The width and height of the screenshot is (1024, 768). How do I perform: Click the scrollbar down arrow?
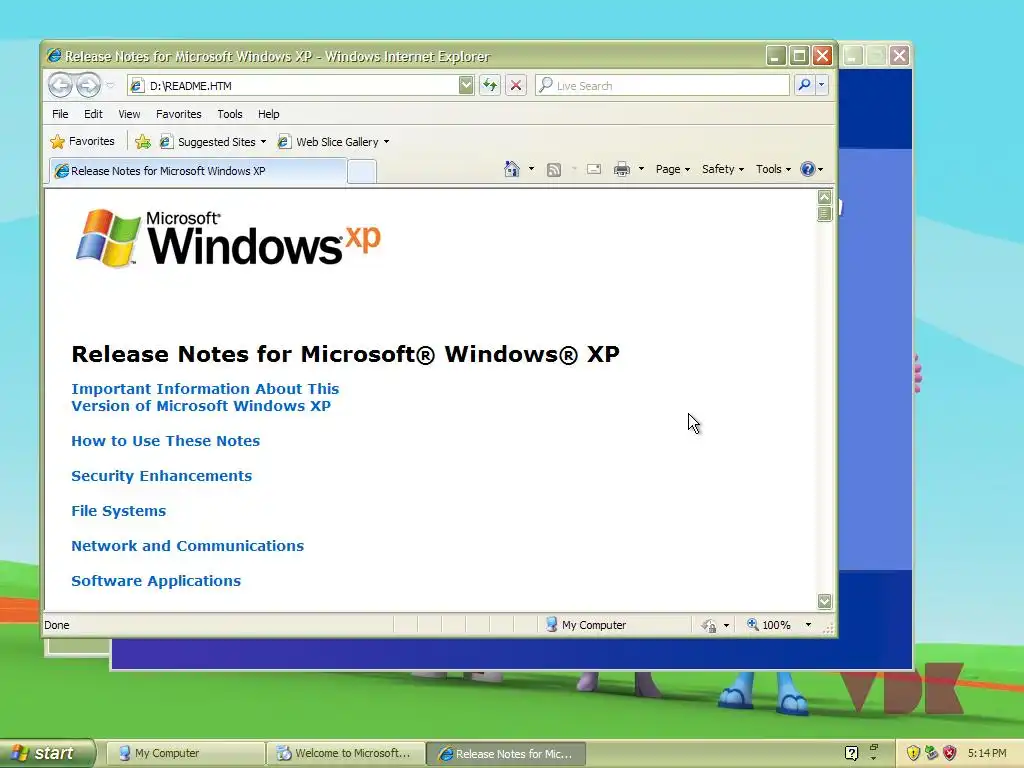824,601
